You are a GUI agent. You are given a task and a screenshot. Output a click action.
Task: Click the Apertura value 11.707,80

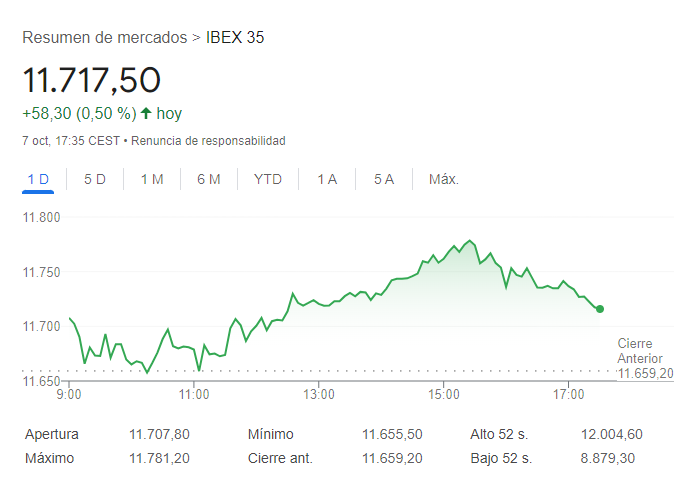pyautogui.click(x=159, y=434)
